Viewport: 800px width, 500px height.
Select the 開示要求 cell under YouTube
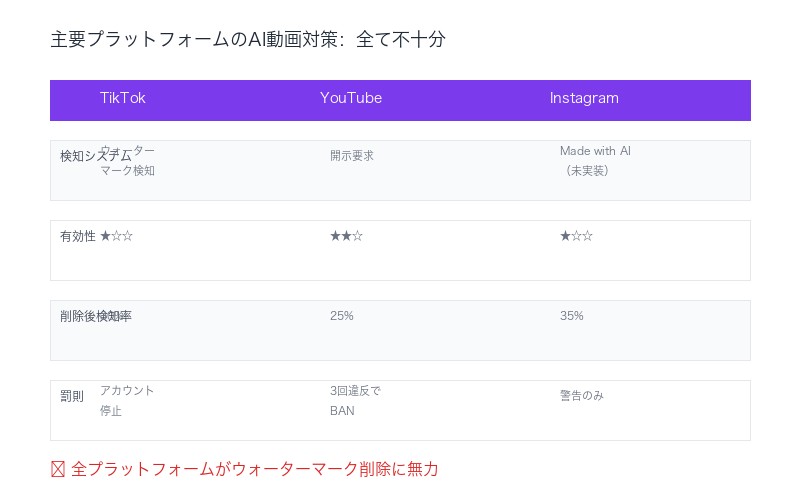click(x=352, y=156)
